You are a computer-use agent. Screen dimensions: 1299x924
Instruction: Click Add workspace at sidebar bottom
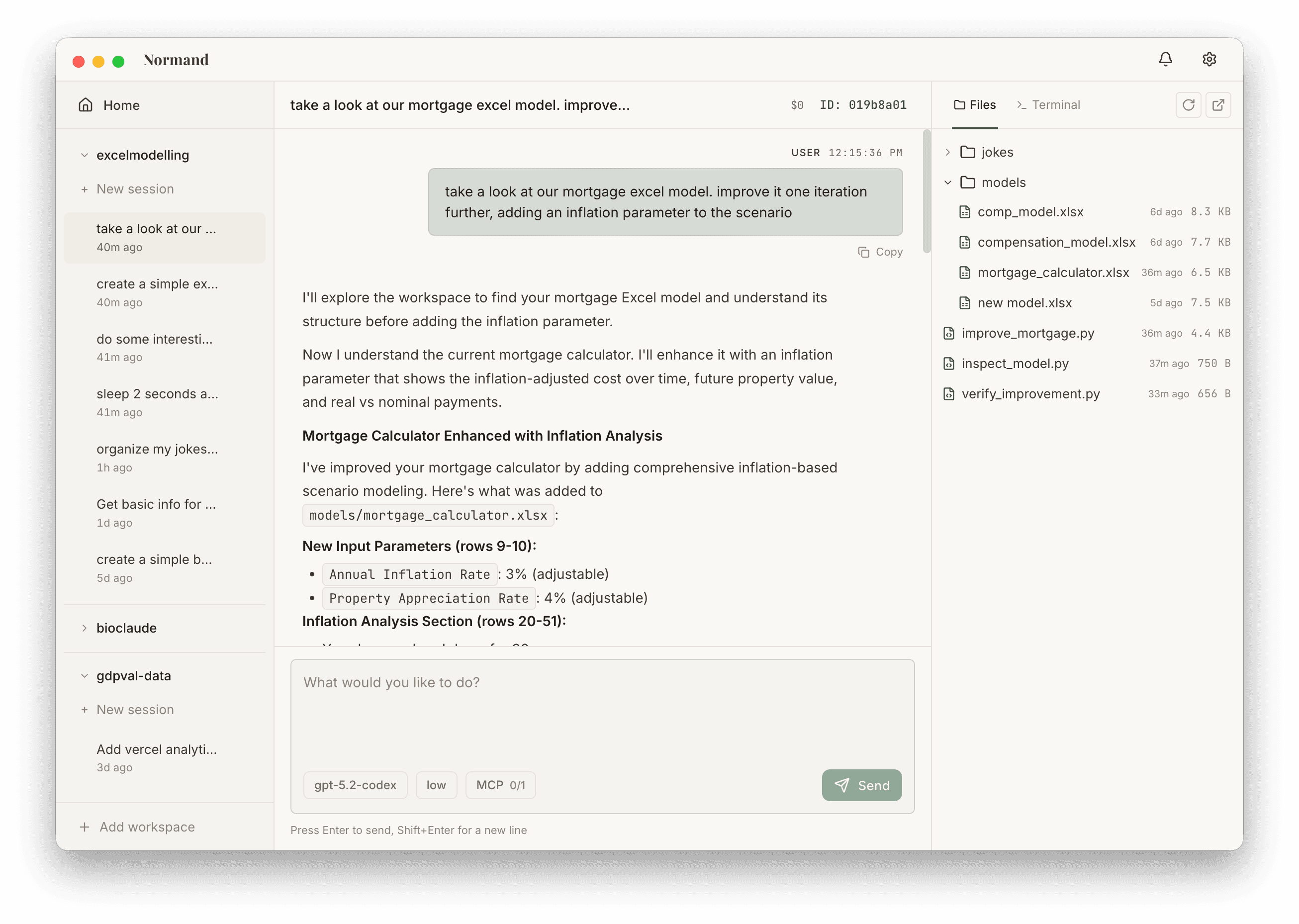(138, 827)
